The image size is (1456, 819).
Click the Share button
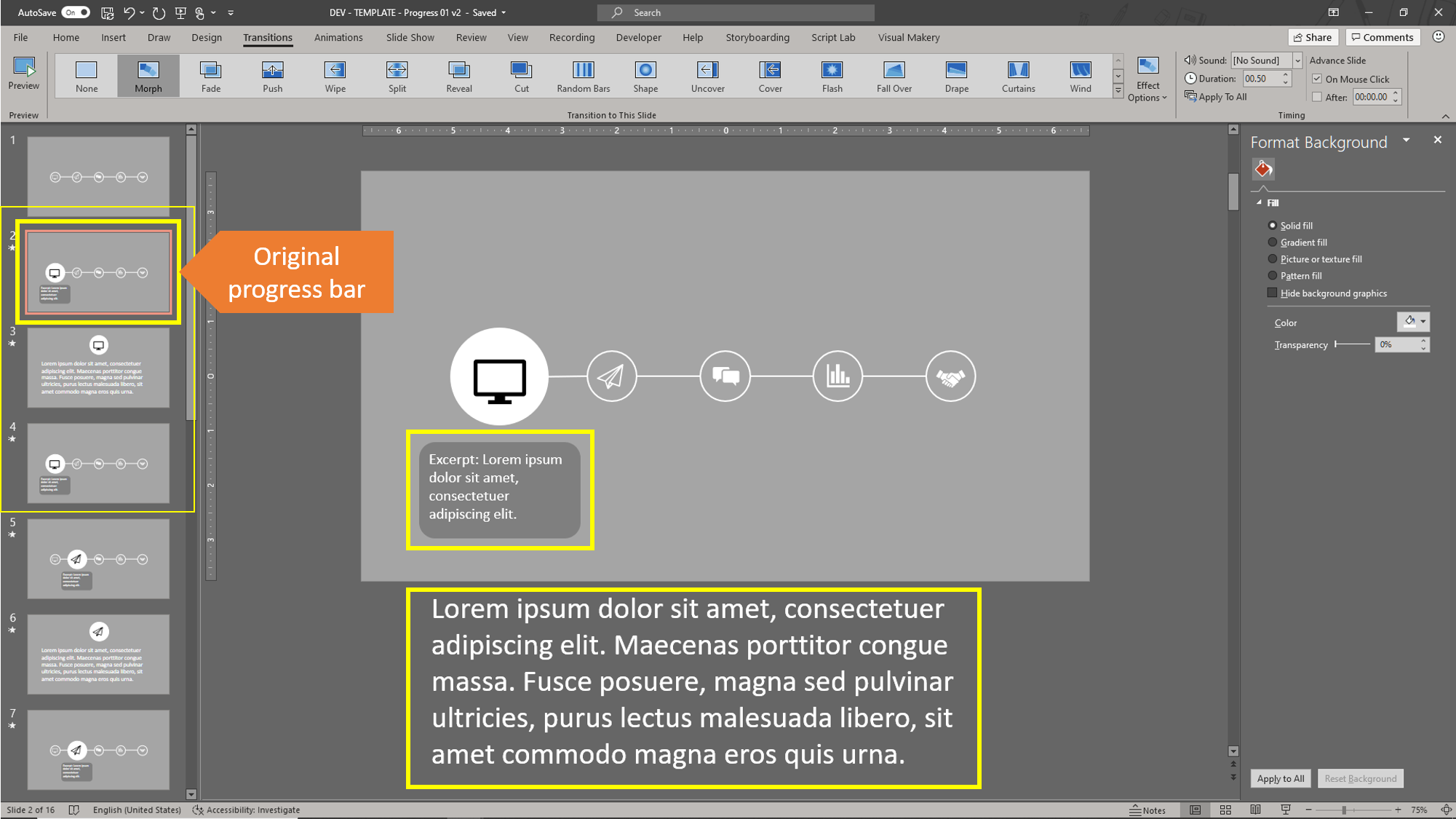pos(1313,37)
